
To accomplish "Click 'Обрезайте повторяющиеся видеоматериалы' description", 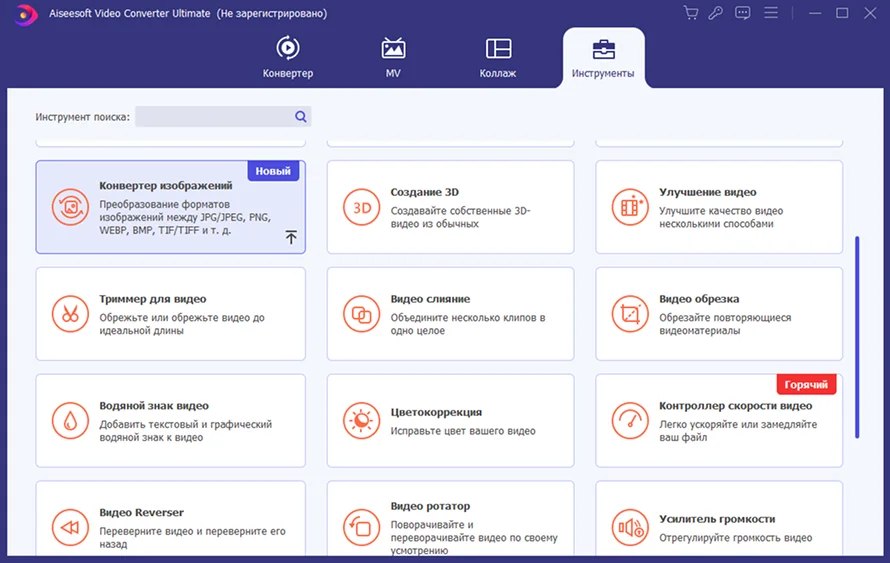I will coord(725,324).
